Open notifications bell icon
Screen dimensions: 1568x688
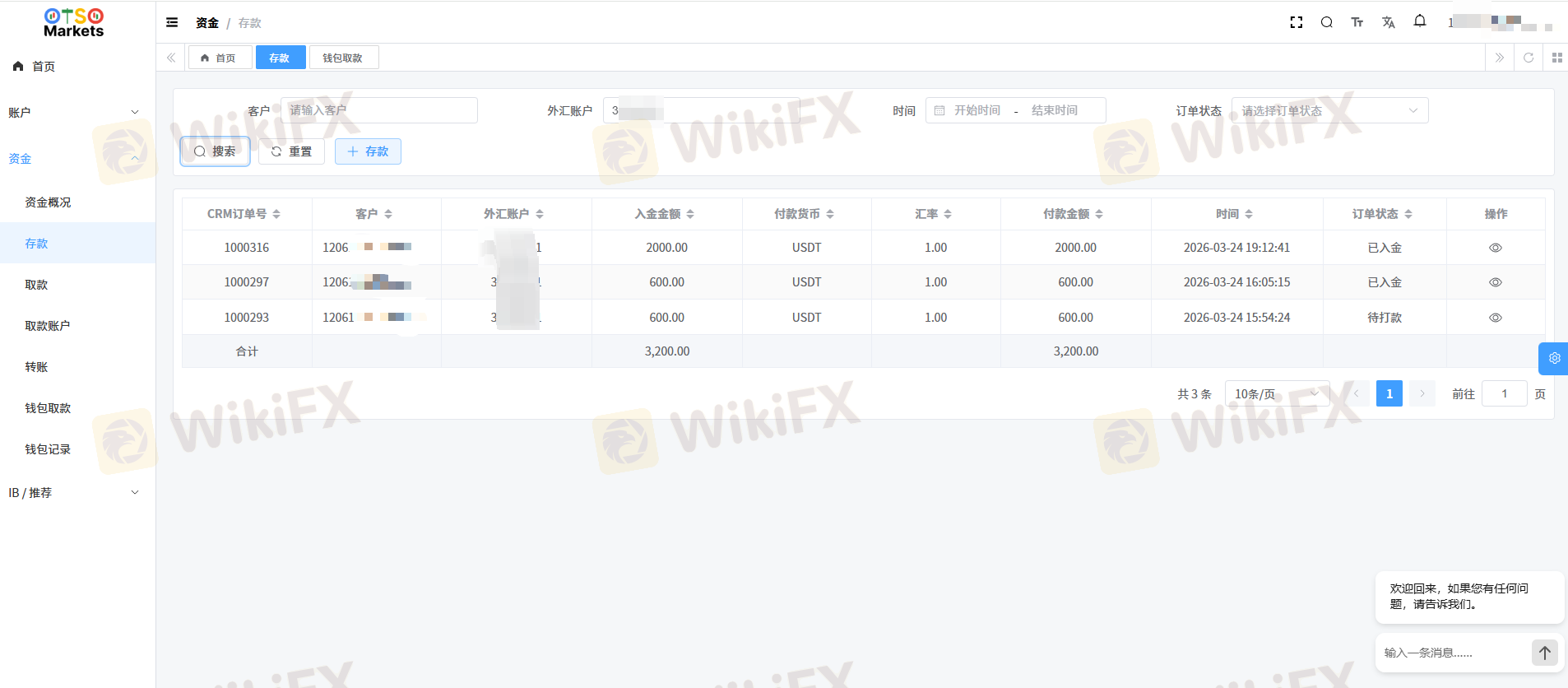tap(1420, 21)
